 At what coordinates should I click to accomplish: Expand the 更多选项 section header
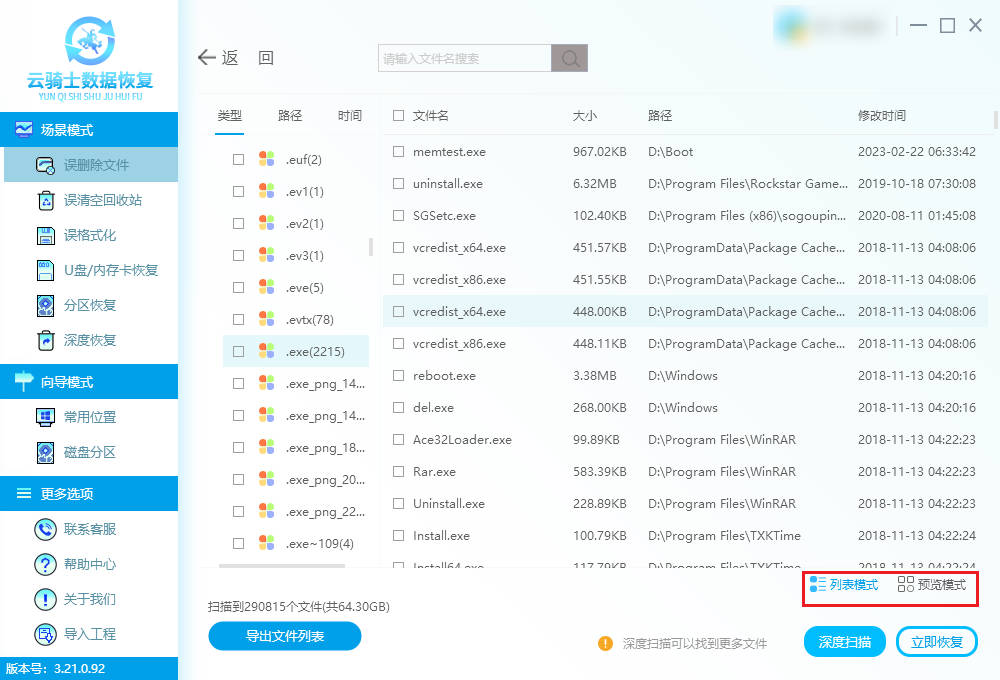pyautogui.click(x=89, y=494)
